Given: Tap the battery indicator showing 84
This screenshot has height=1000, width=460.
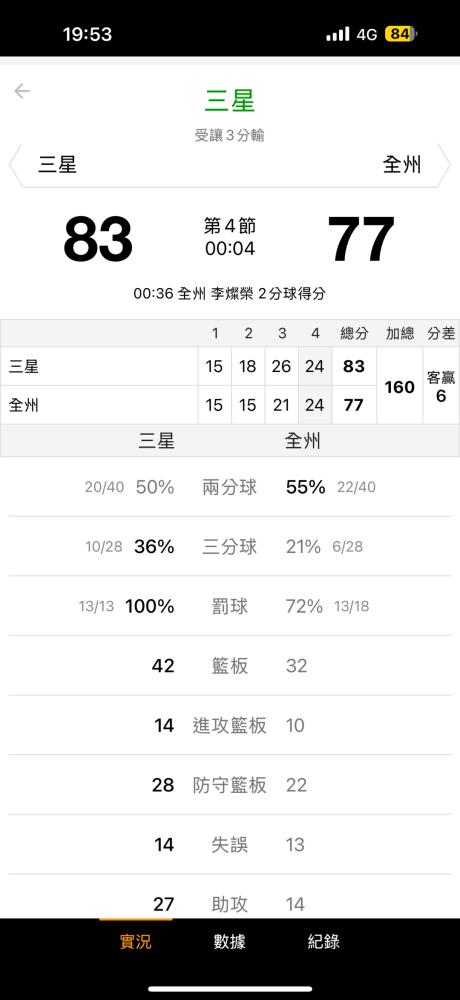Looking at the screenshot, I should 401,34.
